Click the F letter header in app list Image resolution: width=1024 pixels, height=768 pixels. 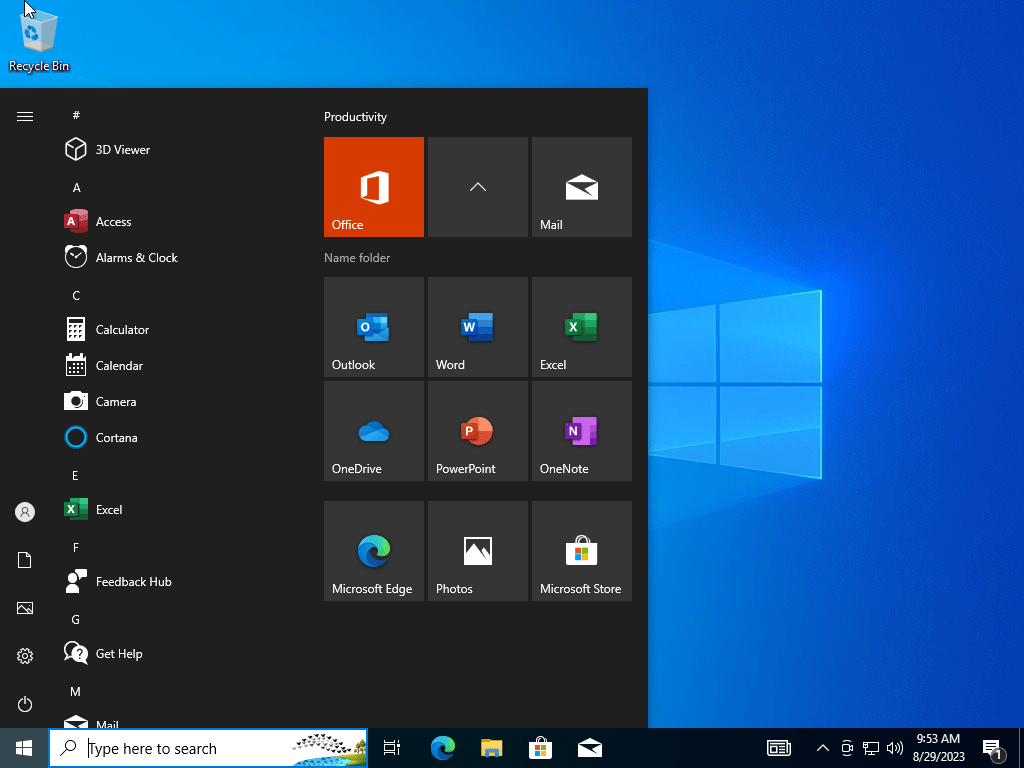click(x=76, y=547)
